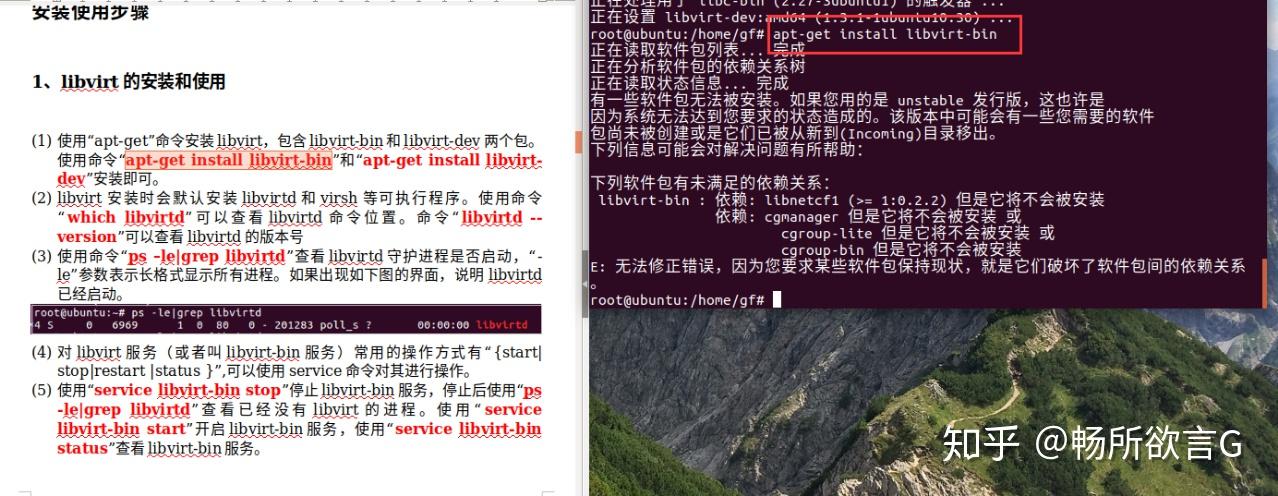Select the embedded ps -le terminal screenshot
This screenshot has height=496, width=1278.
[286, 319]
